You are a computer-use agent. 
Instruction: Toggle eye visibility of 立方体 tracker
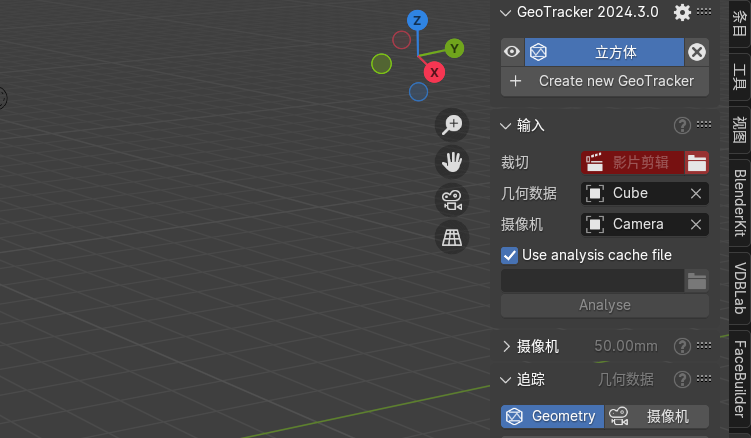(512, 52)
